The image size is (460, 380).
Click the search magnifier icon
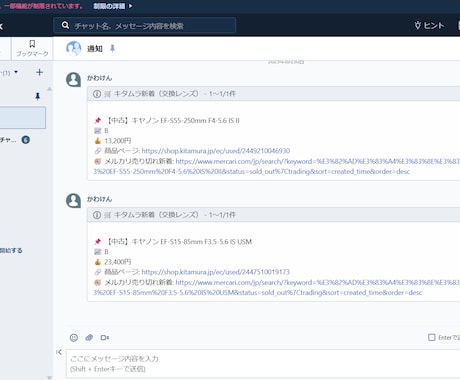65,25
